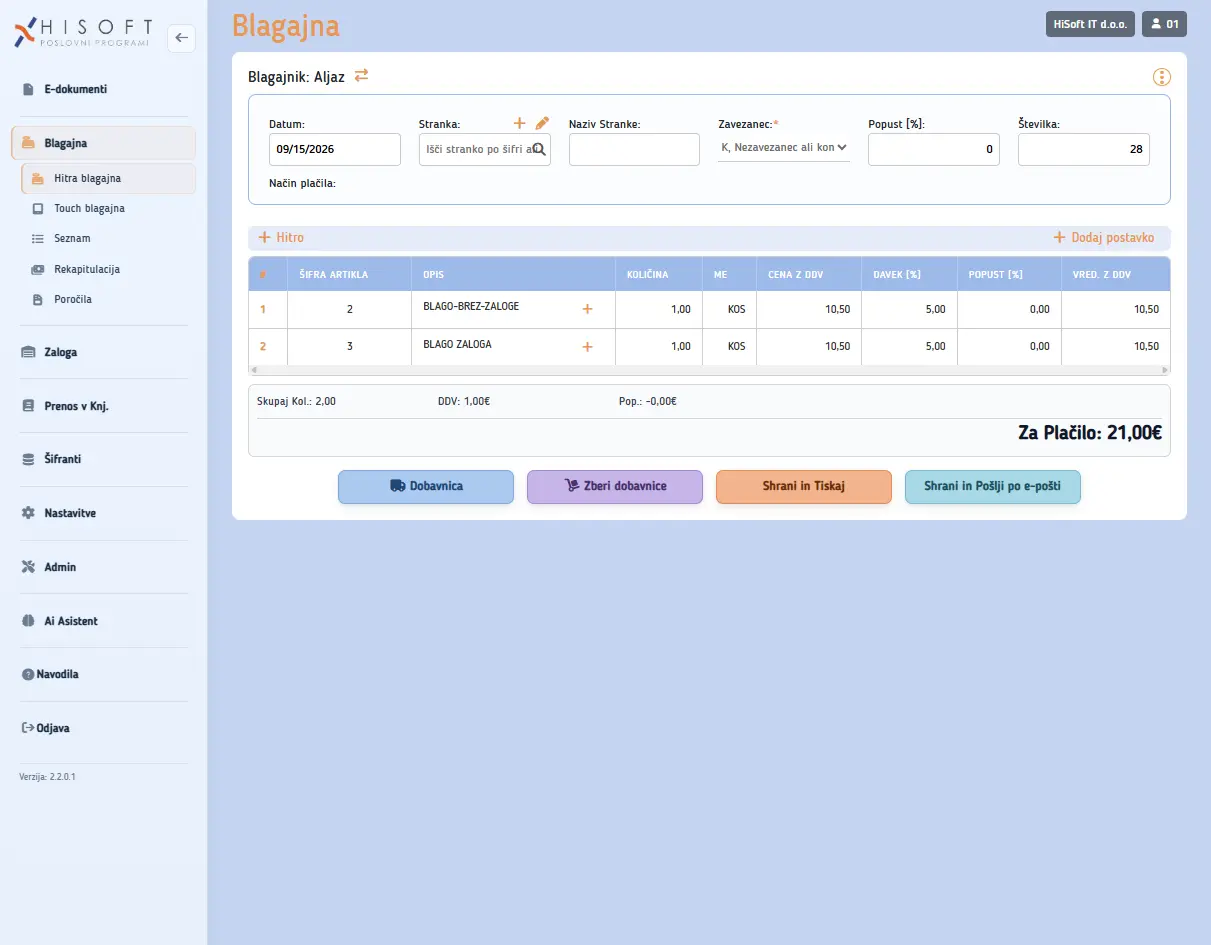
Task: Open Admin section in the sidebar
Action: click(x=104, y=567)
